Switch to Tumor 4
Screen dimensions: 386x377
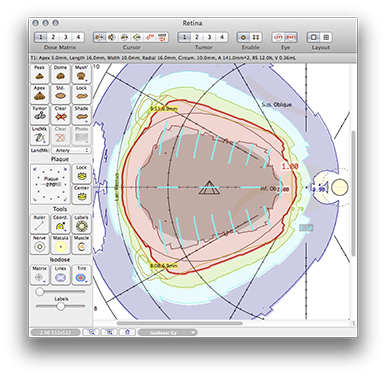(x=222, y=37)
